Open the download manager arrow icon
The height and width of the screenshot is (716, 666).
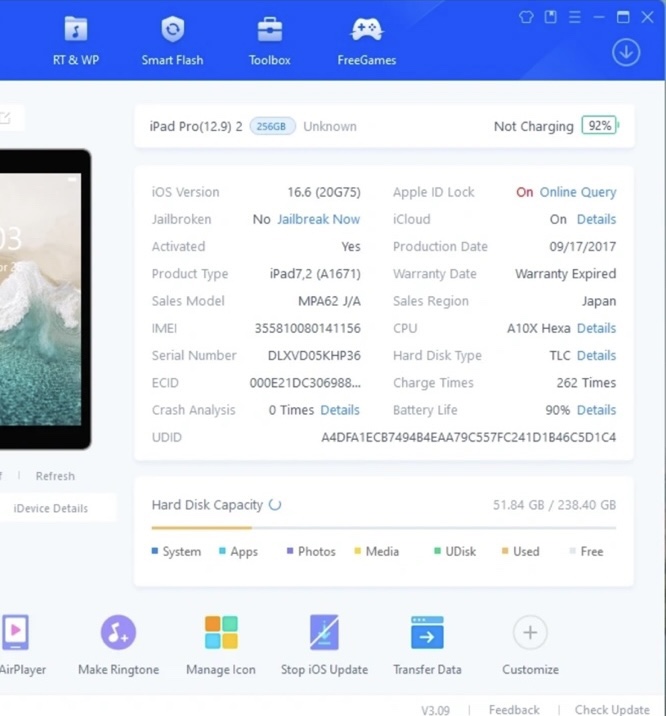(x=626, y=53)
